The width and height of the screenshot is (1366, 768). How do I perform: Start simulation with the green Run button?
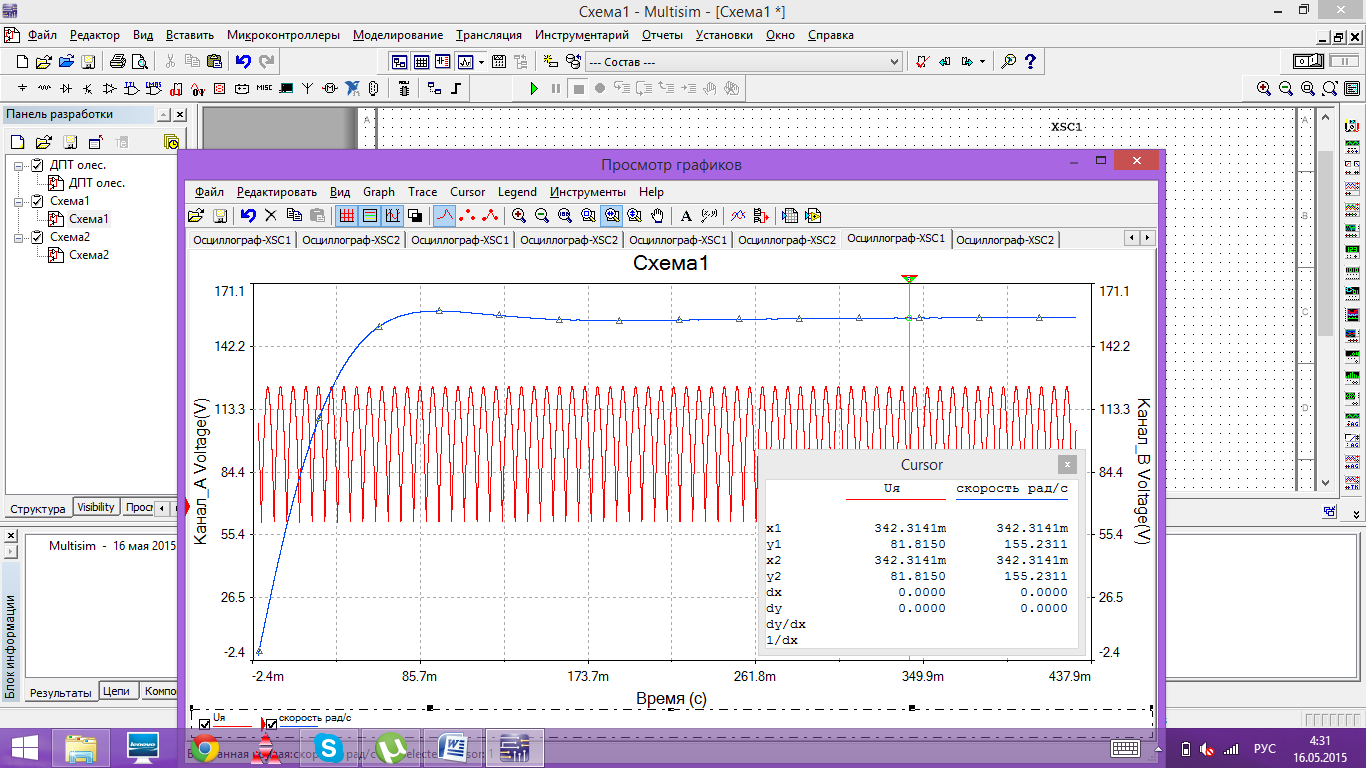[534, 88]
